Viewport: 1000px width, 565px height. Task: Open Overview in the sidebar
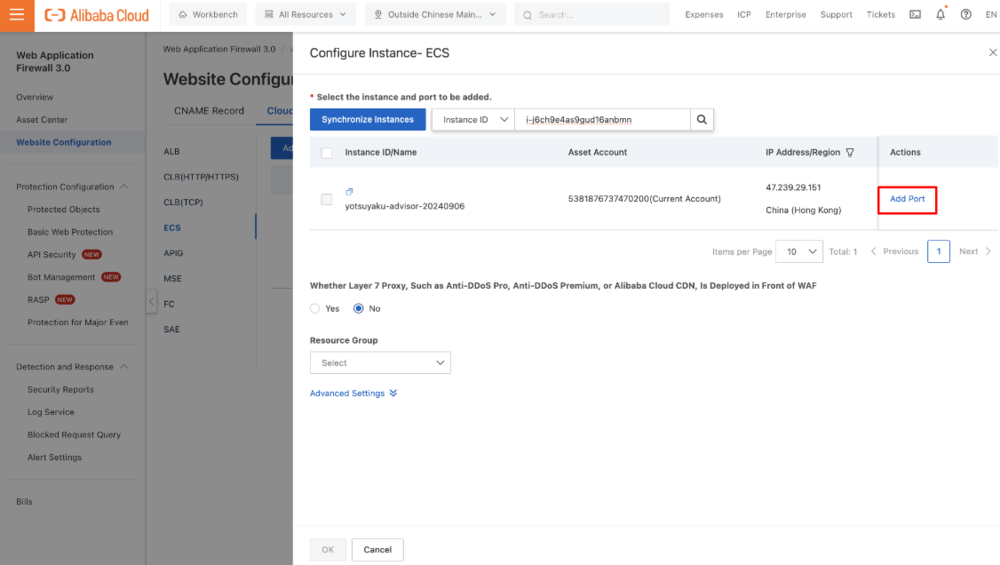pos(35,97)
